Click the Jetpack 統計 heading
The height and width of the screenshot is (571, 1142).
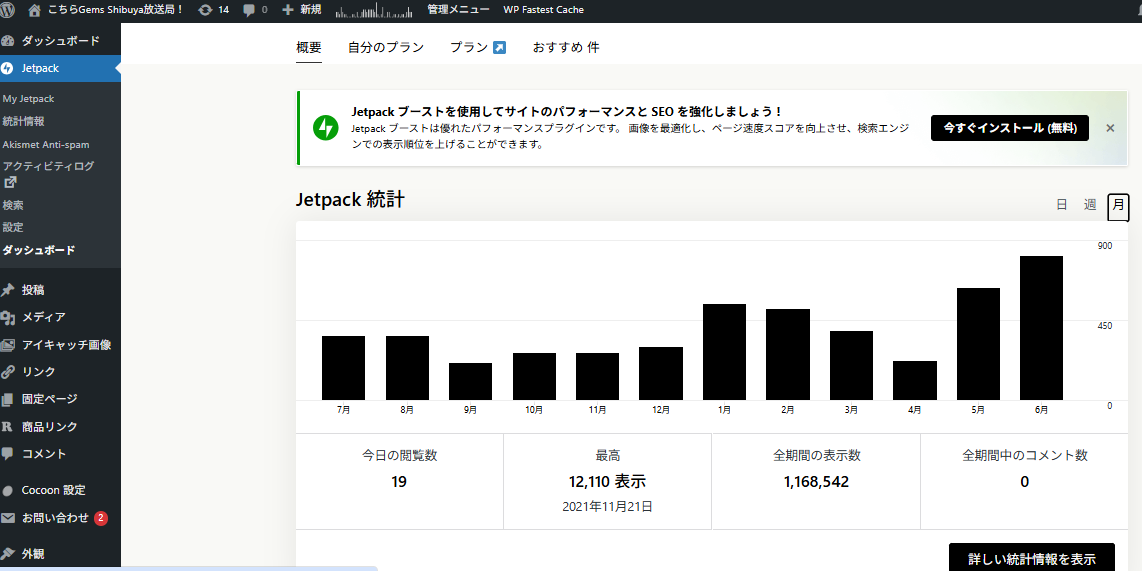(350, 200)
